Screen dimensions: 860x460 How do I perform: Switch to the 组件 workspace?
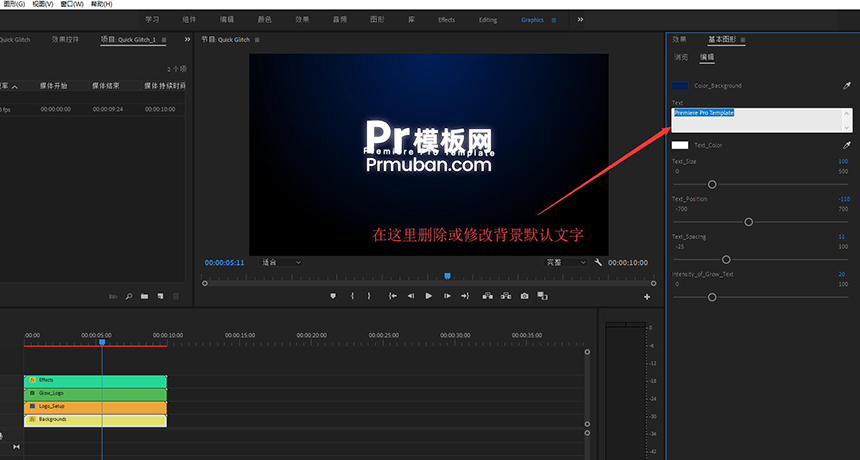(189, 20)
